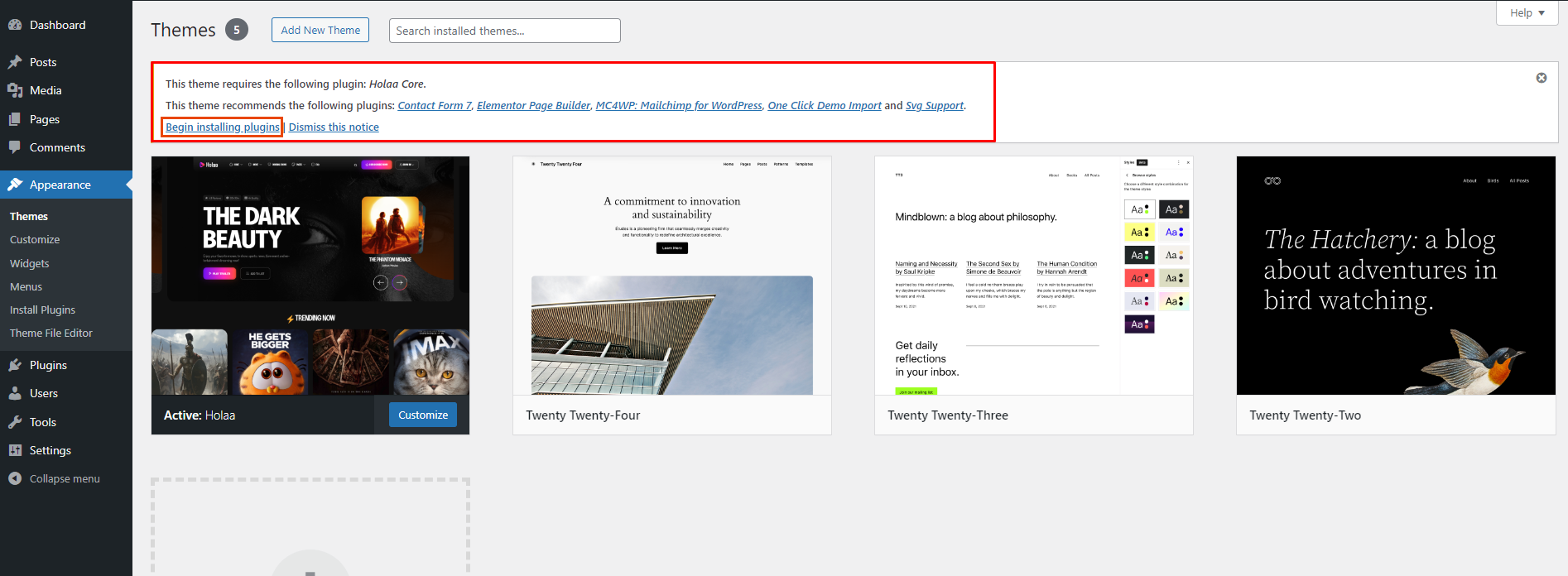The height and width of the screenshot is (576, 1568).
Task: Dismiss the plugin notice with X icon
Action: tap(1541, 78)
